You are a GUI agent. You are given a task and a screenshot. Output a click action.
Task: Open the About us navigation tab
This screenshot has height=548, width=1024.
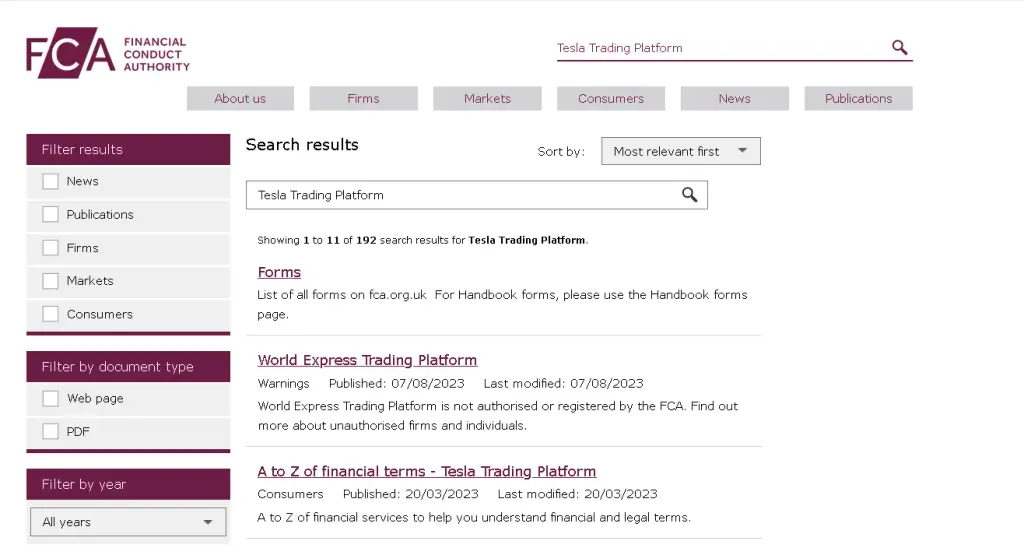coord(240,99)
